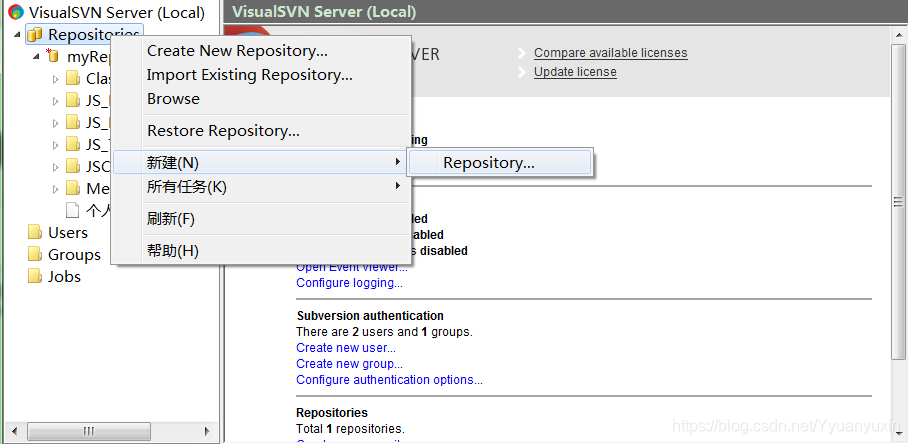Click the blank file icon below Me folder

coord(72,210)
